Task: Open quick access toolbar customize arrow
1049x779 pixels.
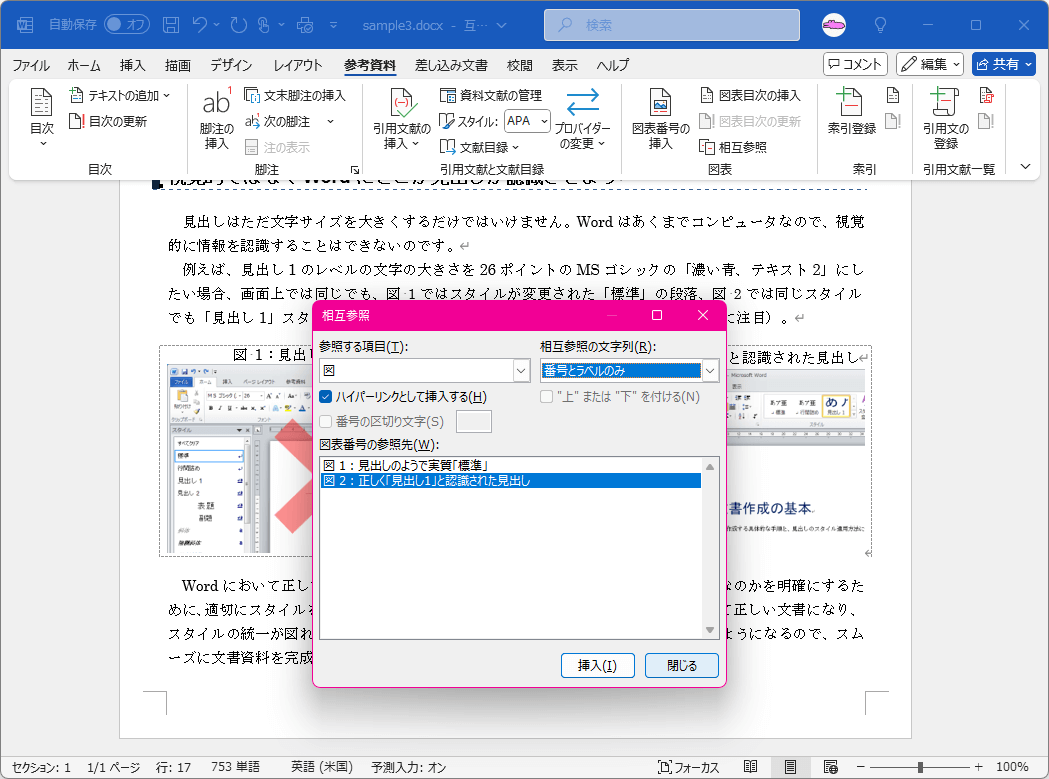Action: [333, 25]
